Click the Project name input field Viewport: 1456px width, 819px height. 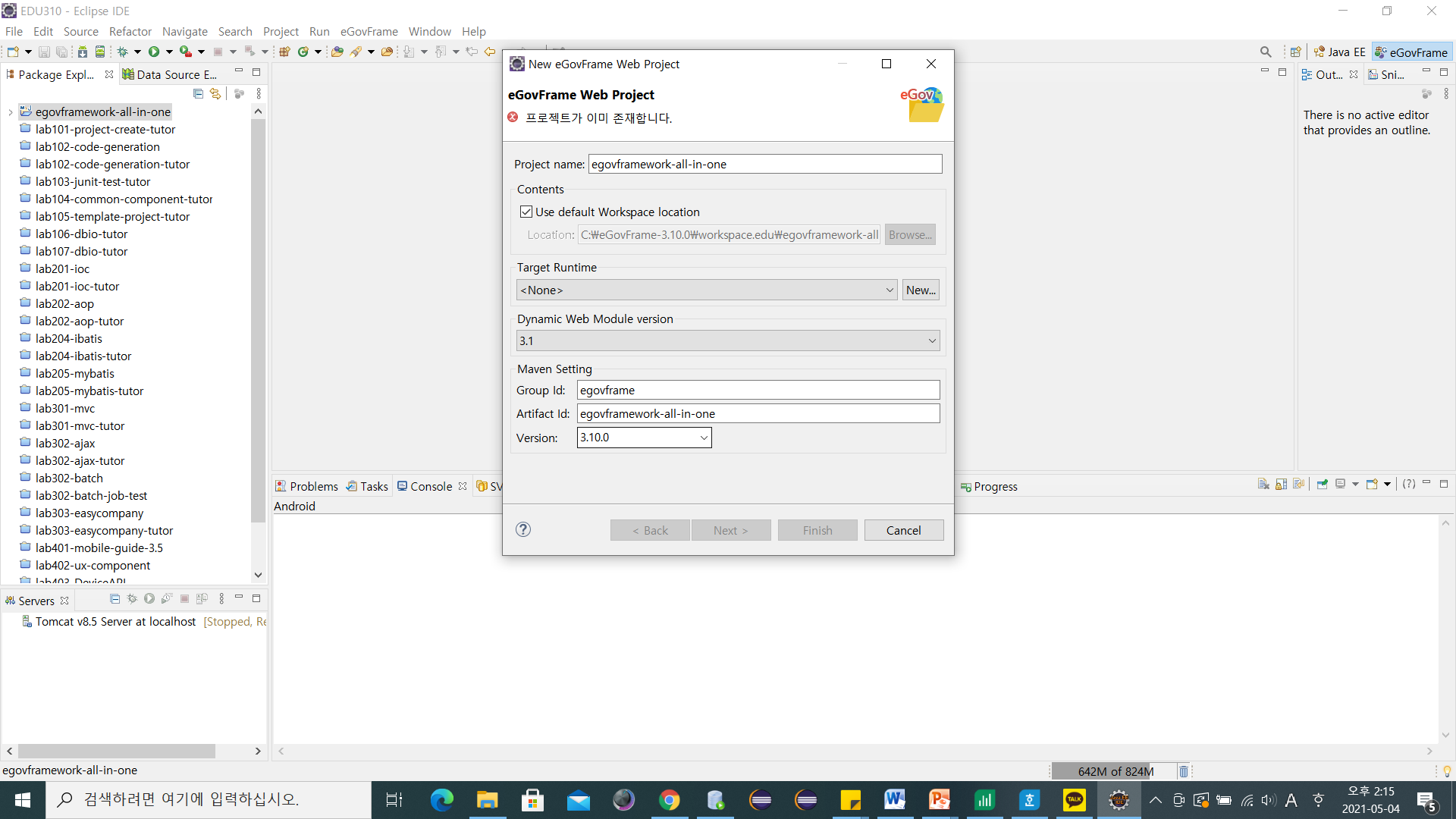pyautogui.click(x=765, y=164)
